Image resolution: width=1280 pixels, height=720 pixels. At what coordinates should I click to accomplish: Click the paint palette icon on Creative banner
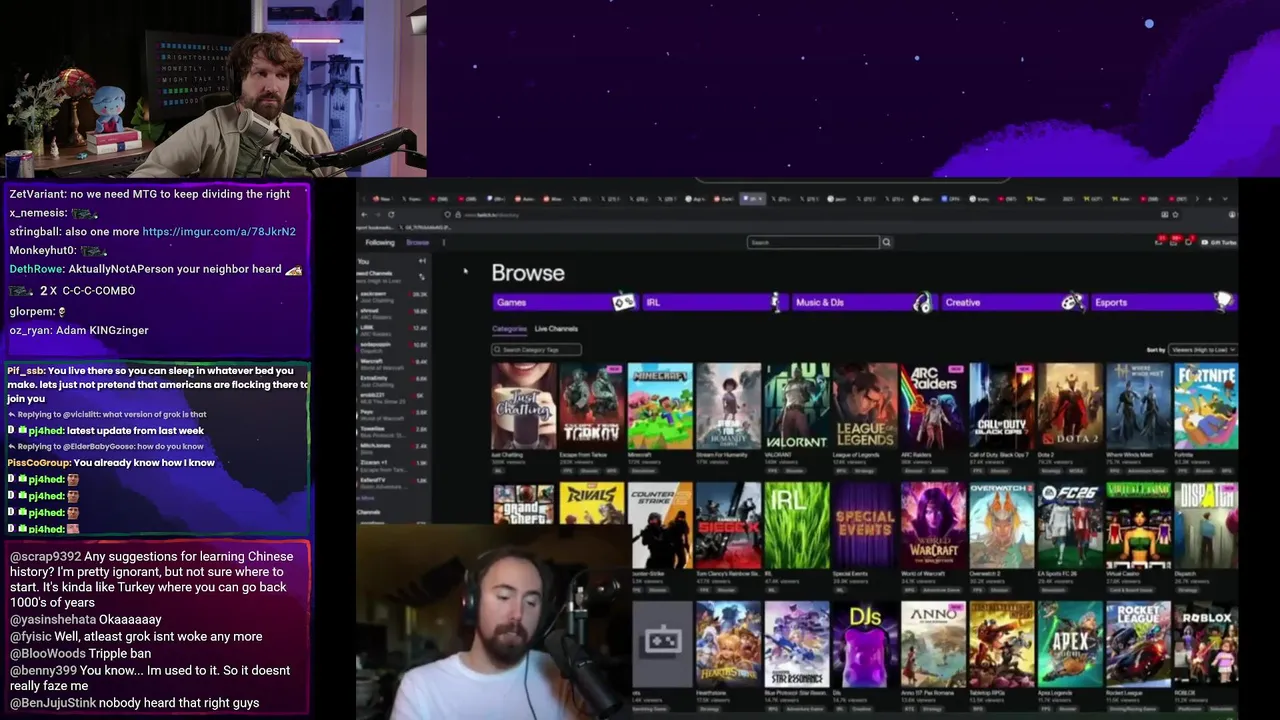tap(1072, 302)
